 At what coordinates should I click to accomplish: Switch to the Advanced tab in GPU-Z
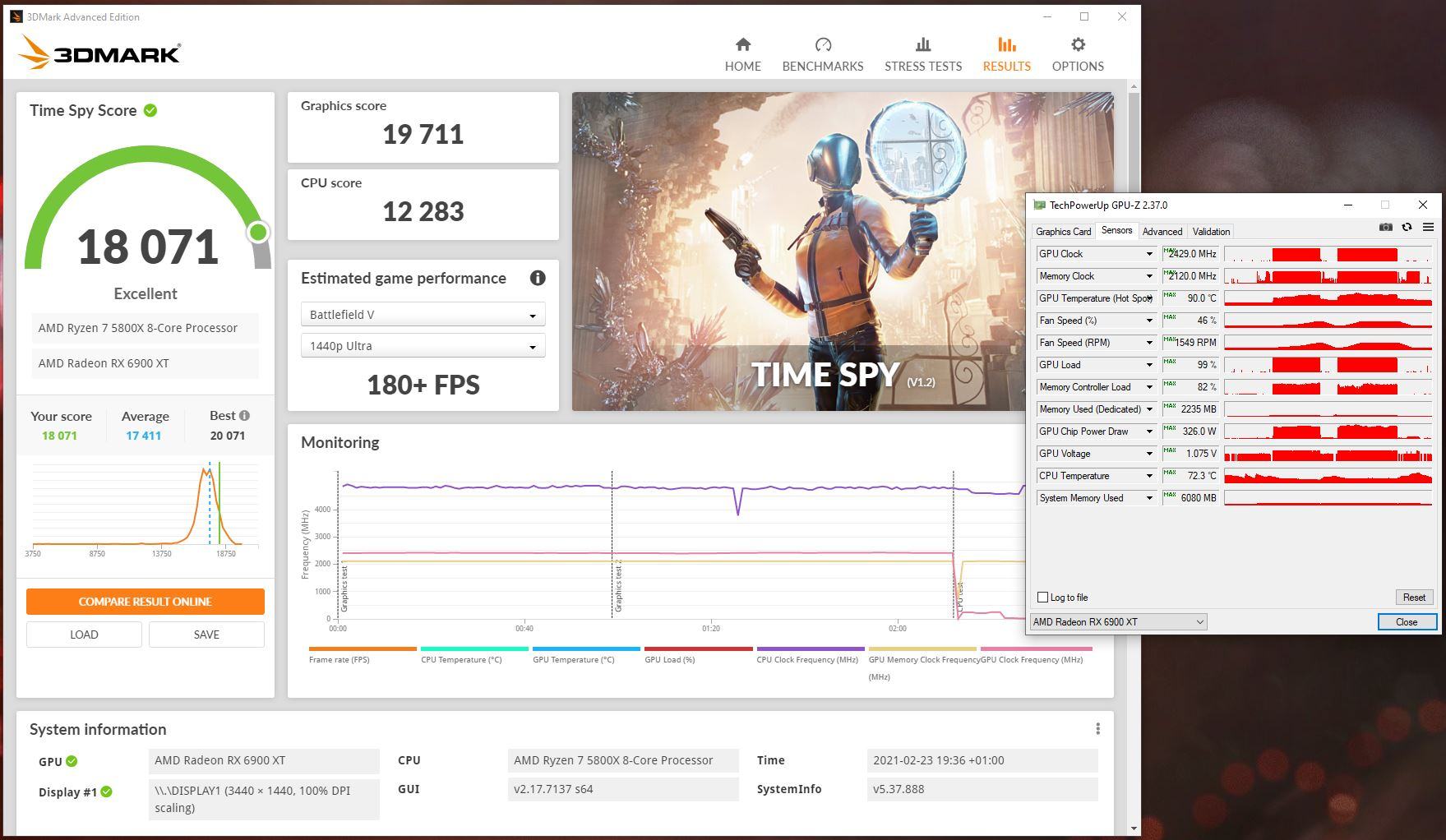tap(1162, 232)
